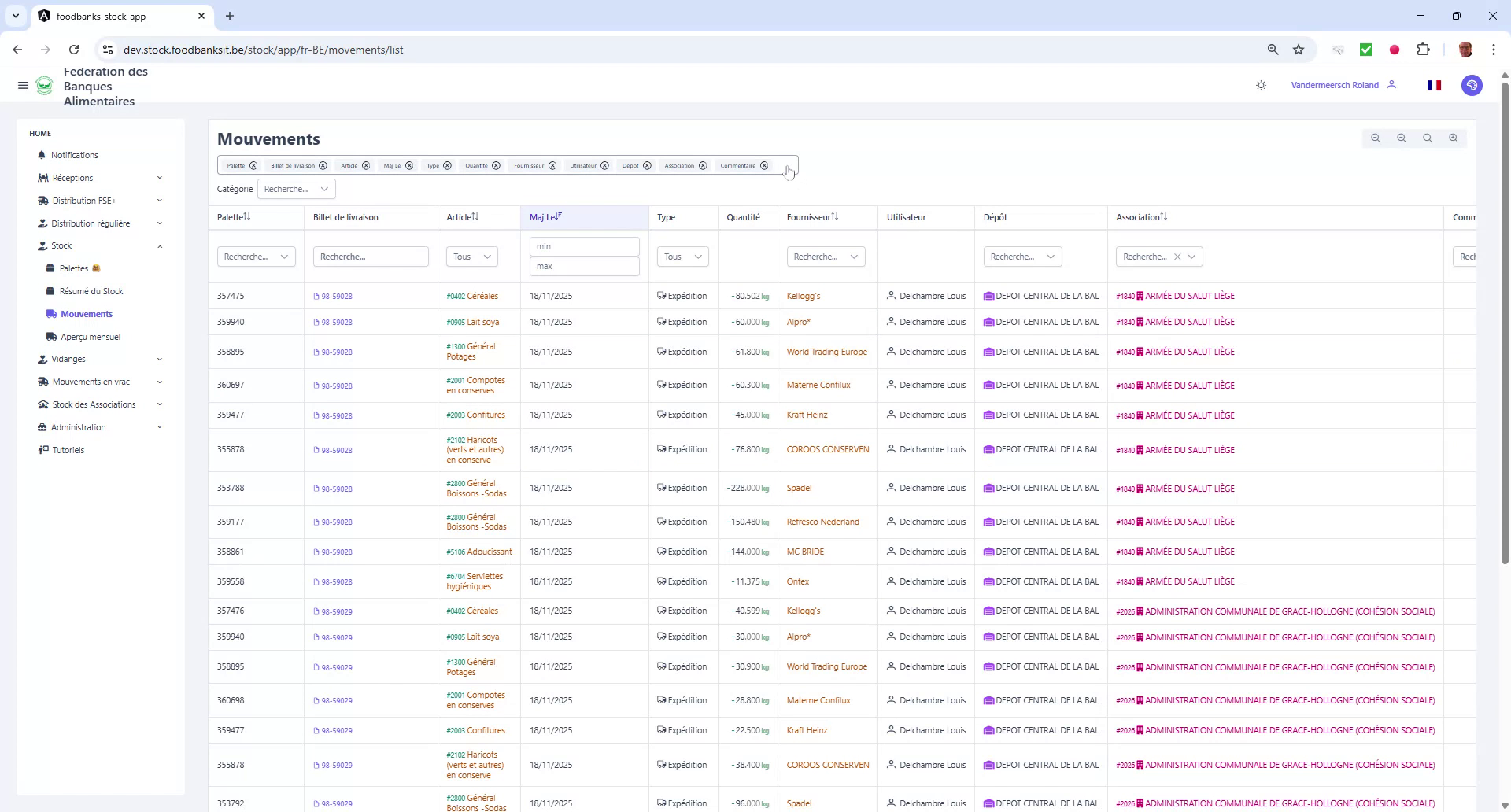Collapse the sidebar with the hamburger menu
This screenshot has width=1511, height=812.
[23, 86]
